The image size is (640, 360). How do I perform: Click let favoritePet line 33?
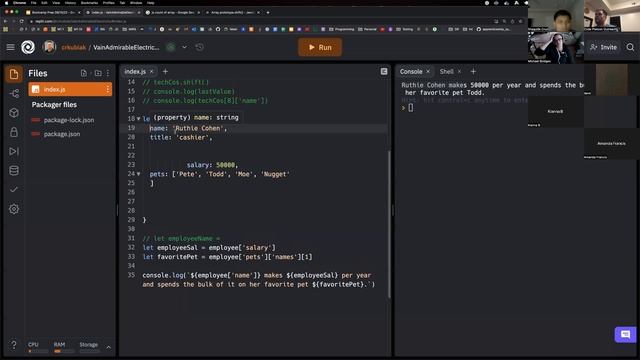(227, 257)
